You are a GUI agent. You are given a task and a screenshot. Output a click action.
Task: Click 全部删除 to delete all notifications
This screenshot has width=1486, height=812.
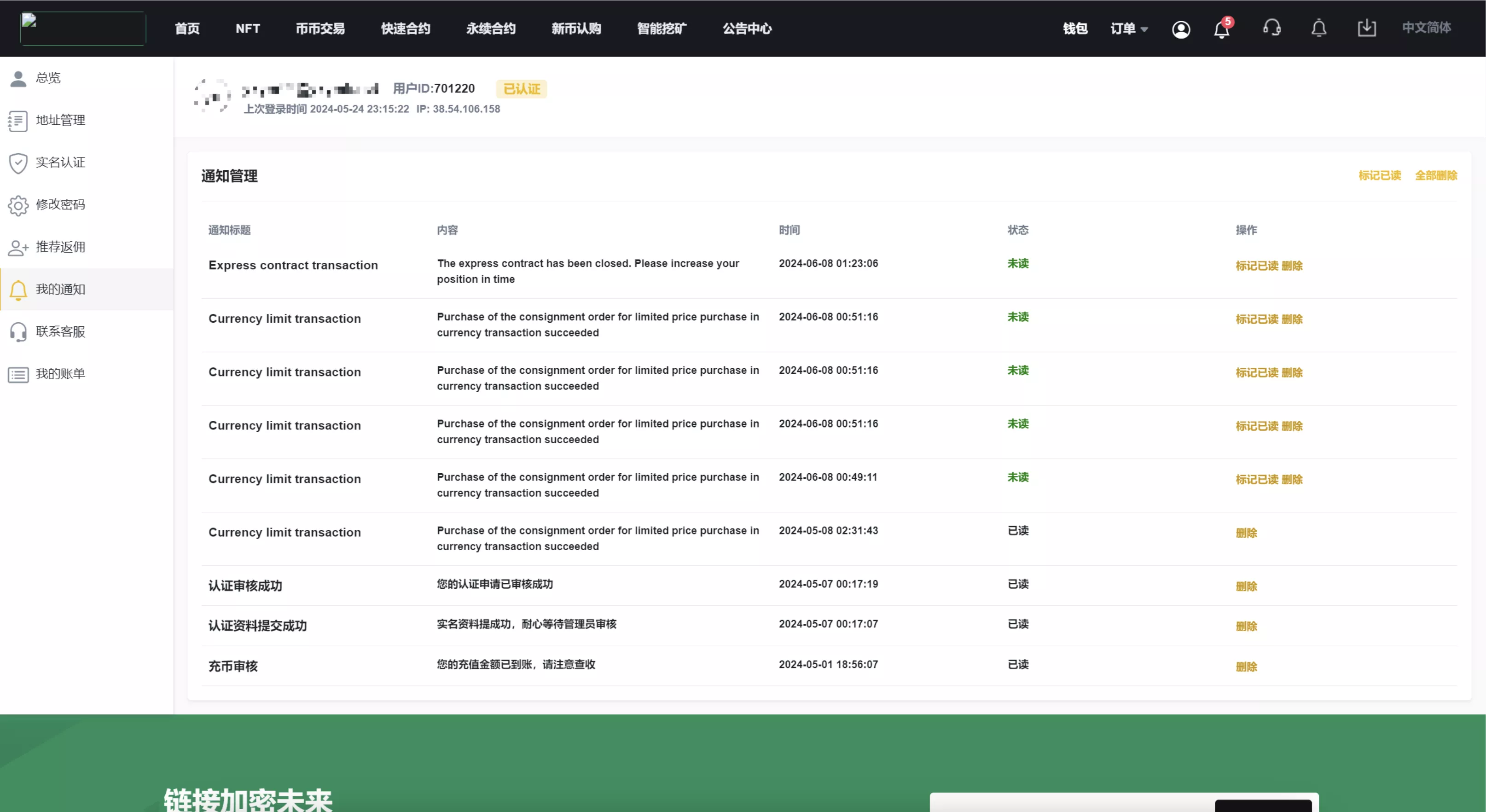pos(1436,175)
